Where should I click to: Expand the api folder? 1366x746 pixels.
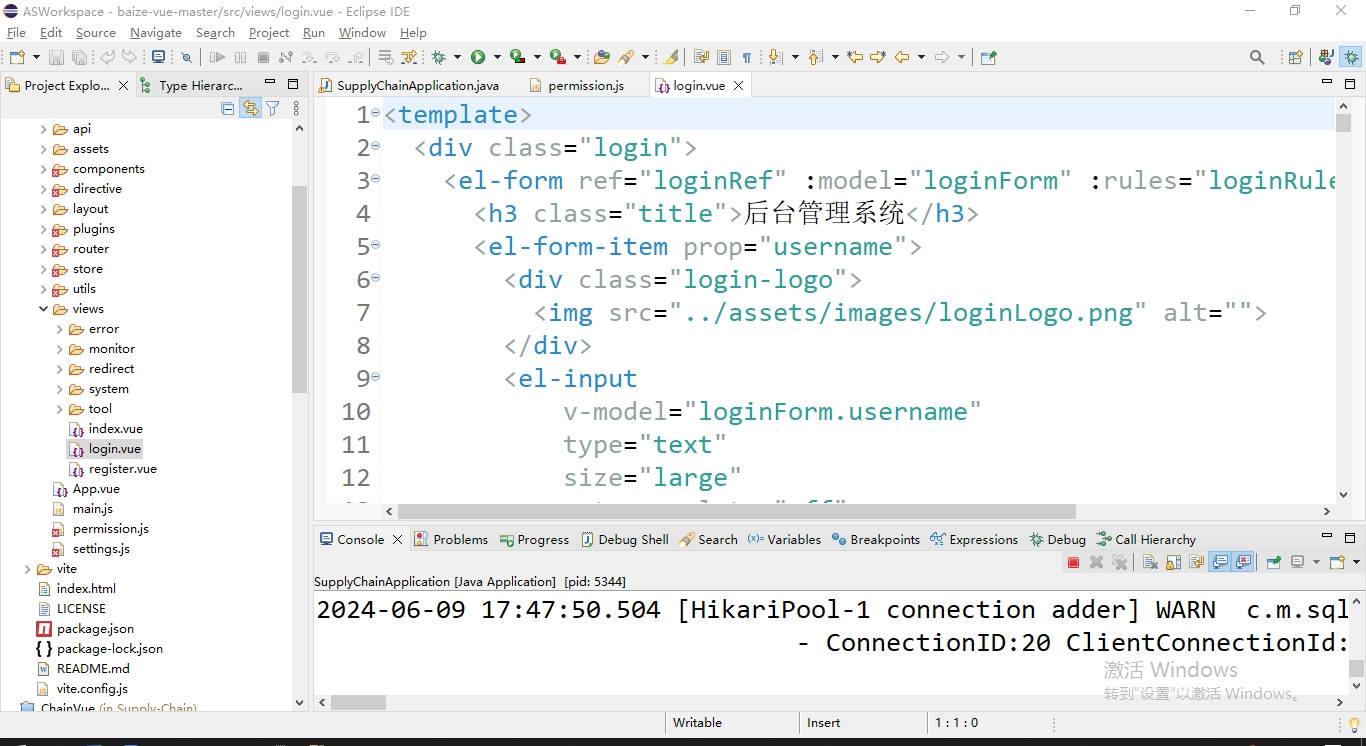(x=43, y=129)
